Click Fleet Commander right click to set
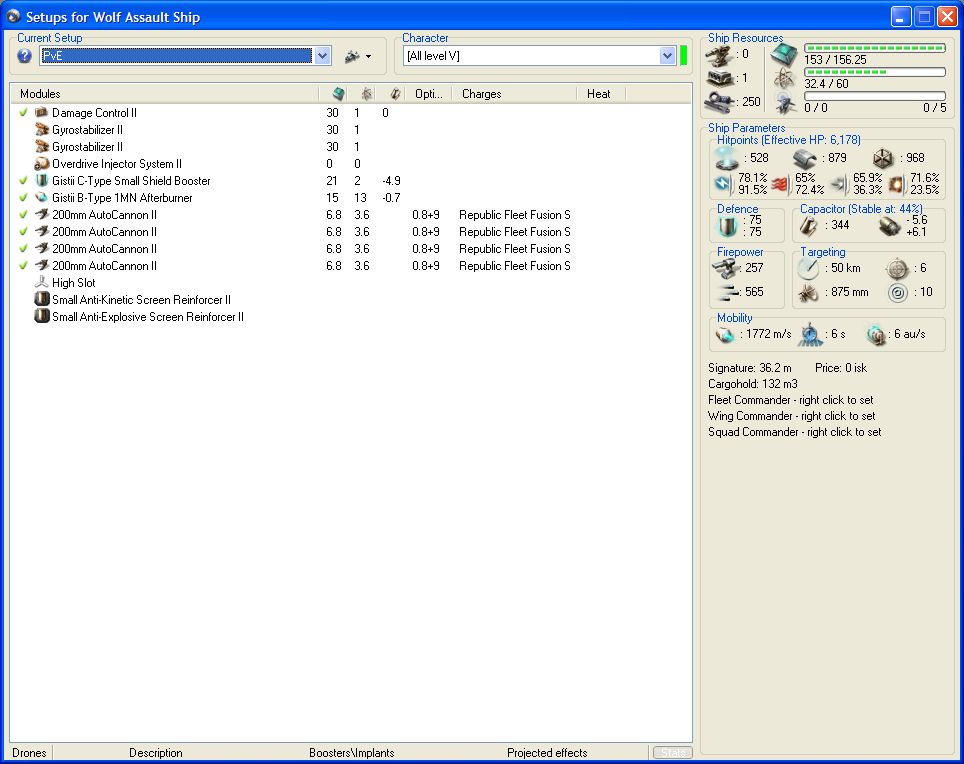The height and width of the screenshot is (764, 964). (791, 400)
